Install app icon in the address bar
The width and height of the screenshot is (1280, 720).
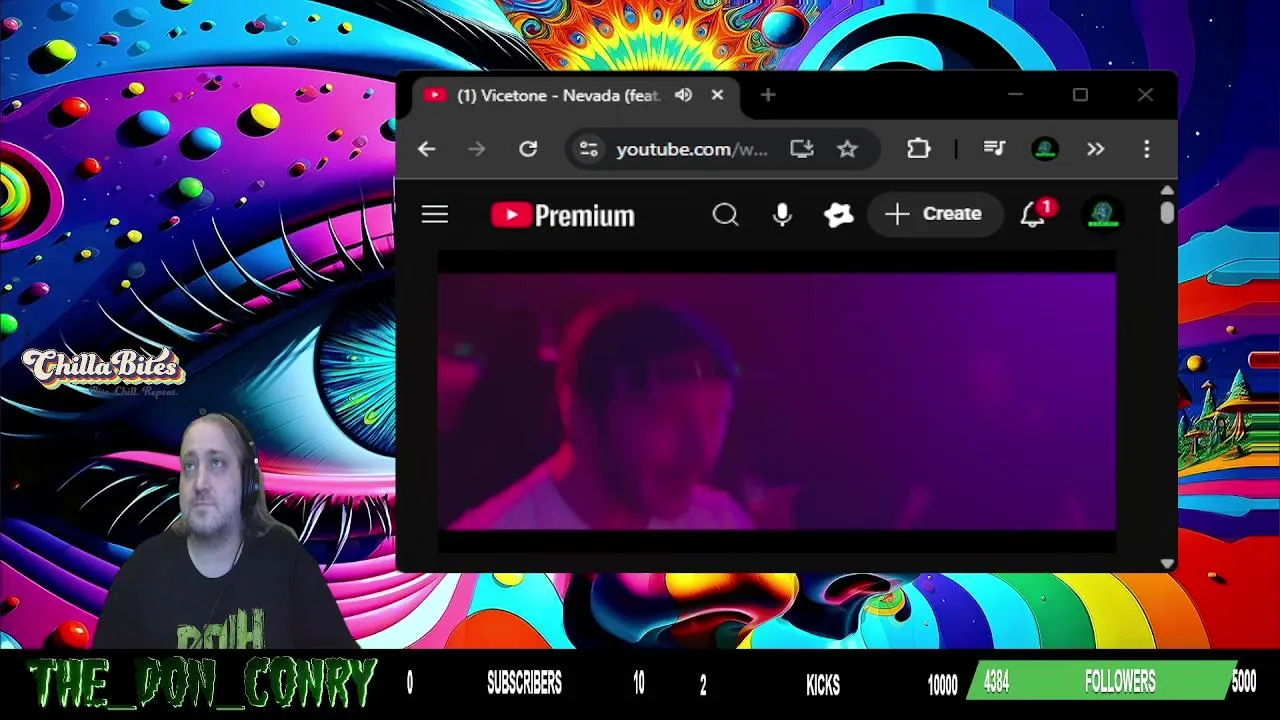(x=802, y=149)
